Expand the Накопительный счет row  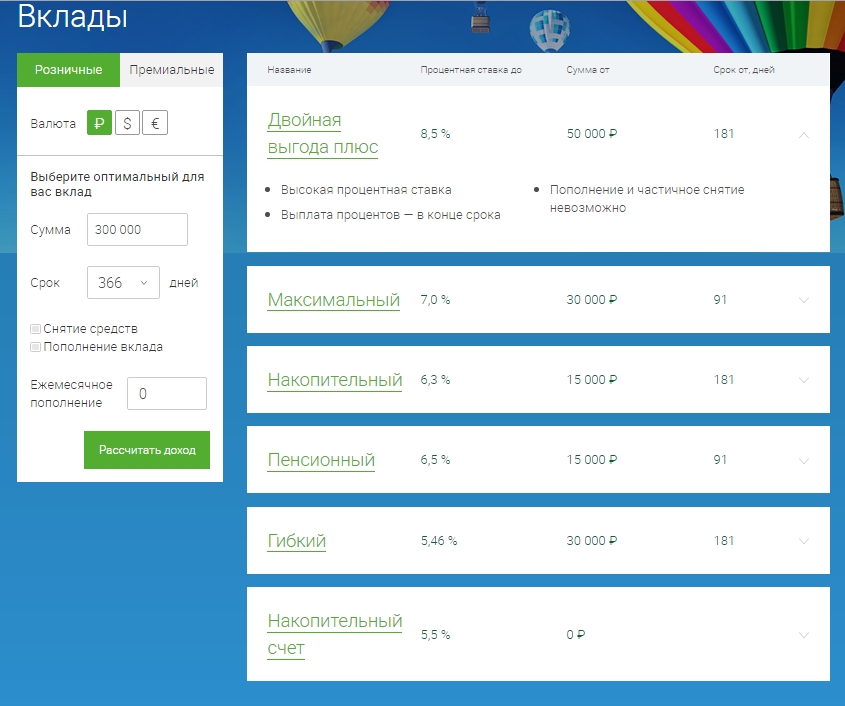pyautogui.click(x=804, y=635)
